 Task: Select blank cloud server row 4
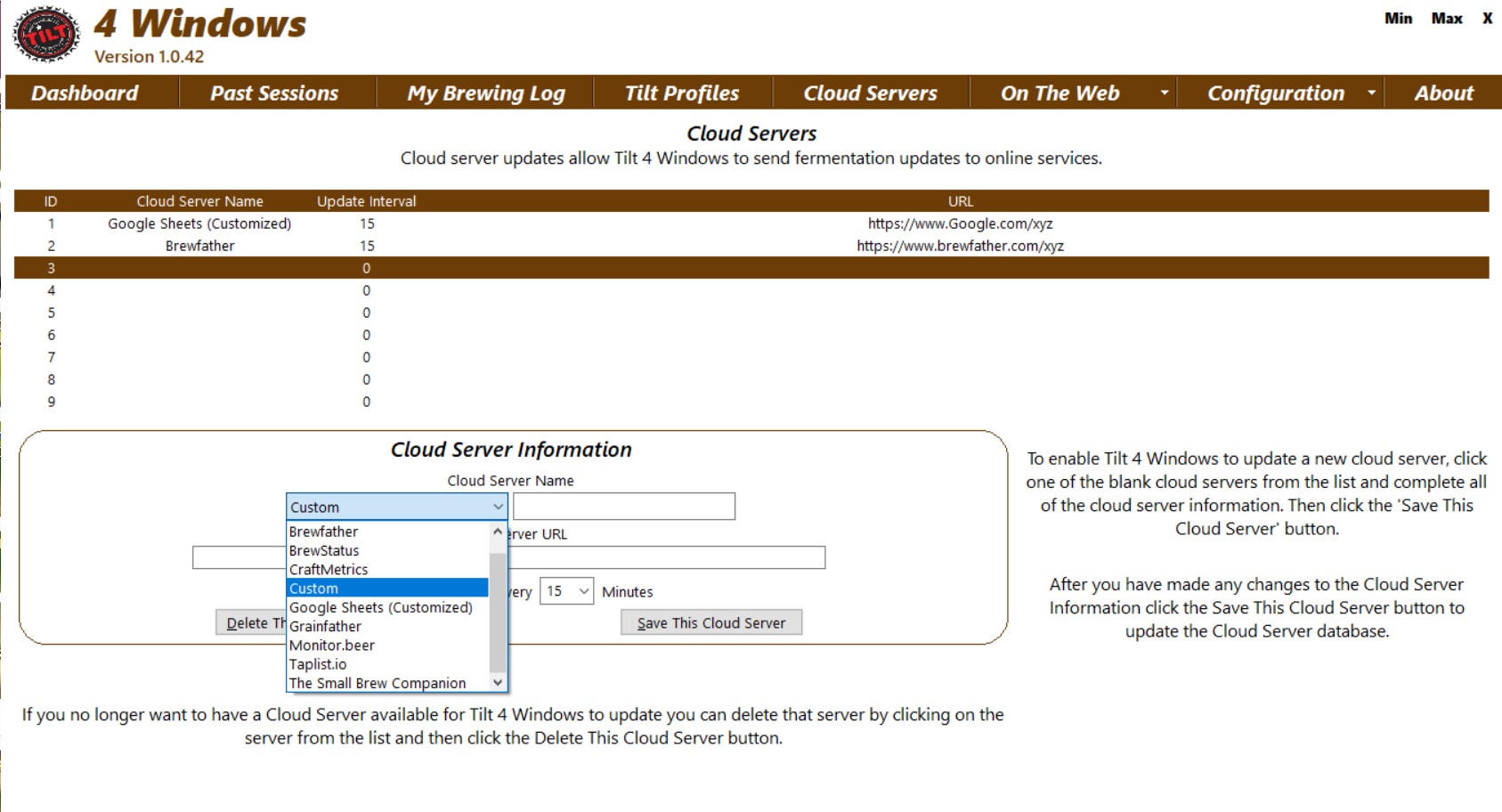pos(751,290)
